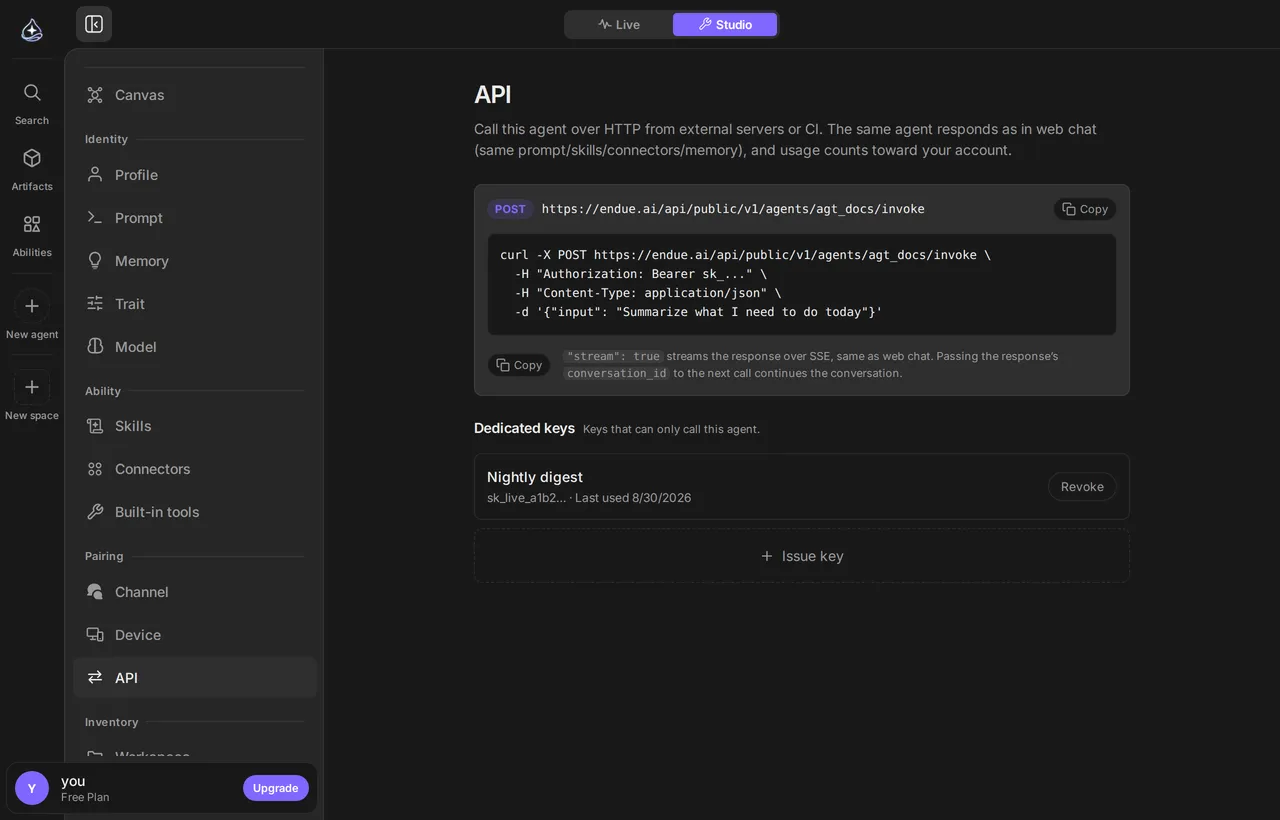Switch to Studio mode tab

click(x=725, y=24)
